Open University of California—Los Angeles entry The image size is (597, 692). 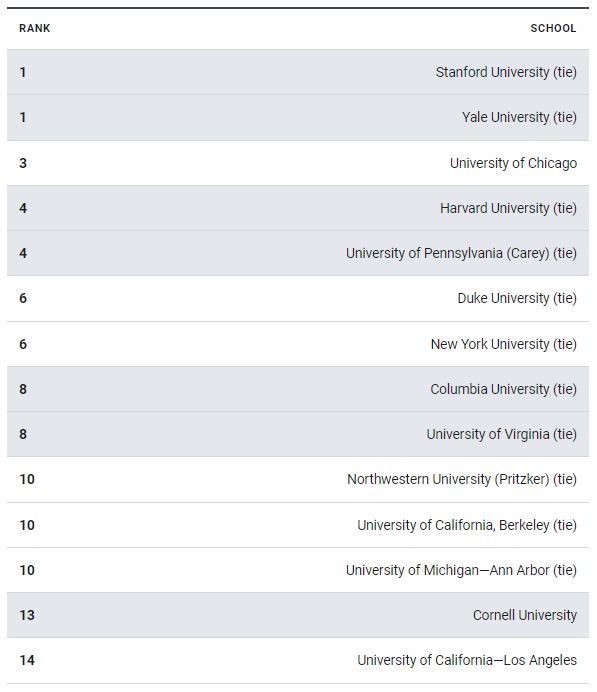[467, 660]
